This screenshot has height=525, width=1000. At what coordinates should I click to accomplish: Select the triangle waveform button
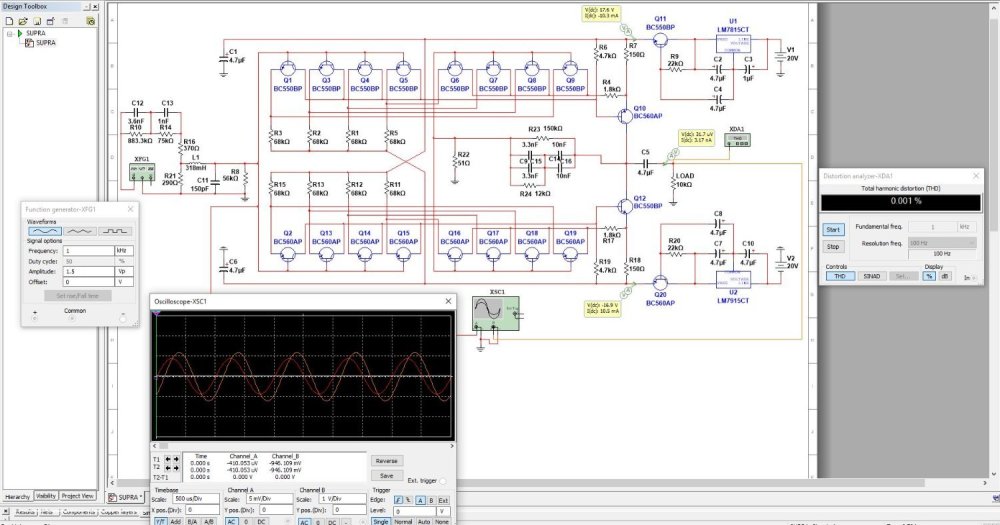[x=81, y=231]
